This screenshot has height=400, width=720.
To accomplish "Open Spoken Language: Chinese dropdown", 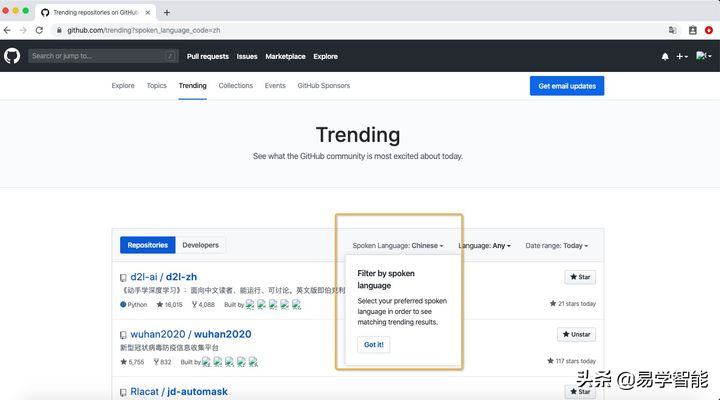I will [398, 246].
